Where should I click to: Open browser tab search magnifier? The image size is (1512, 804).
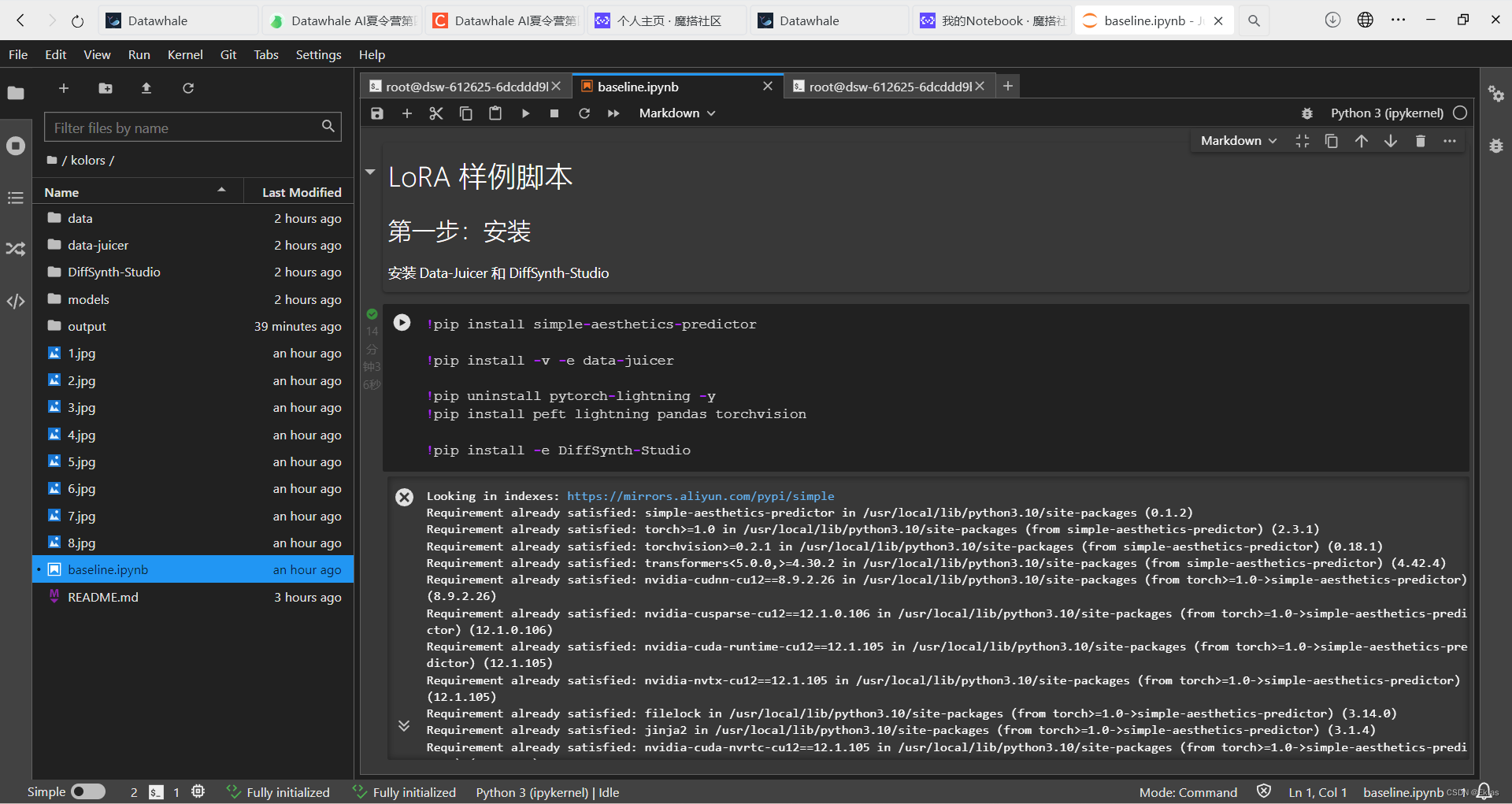(1254, 21)
